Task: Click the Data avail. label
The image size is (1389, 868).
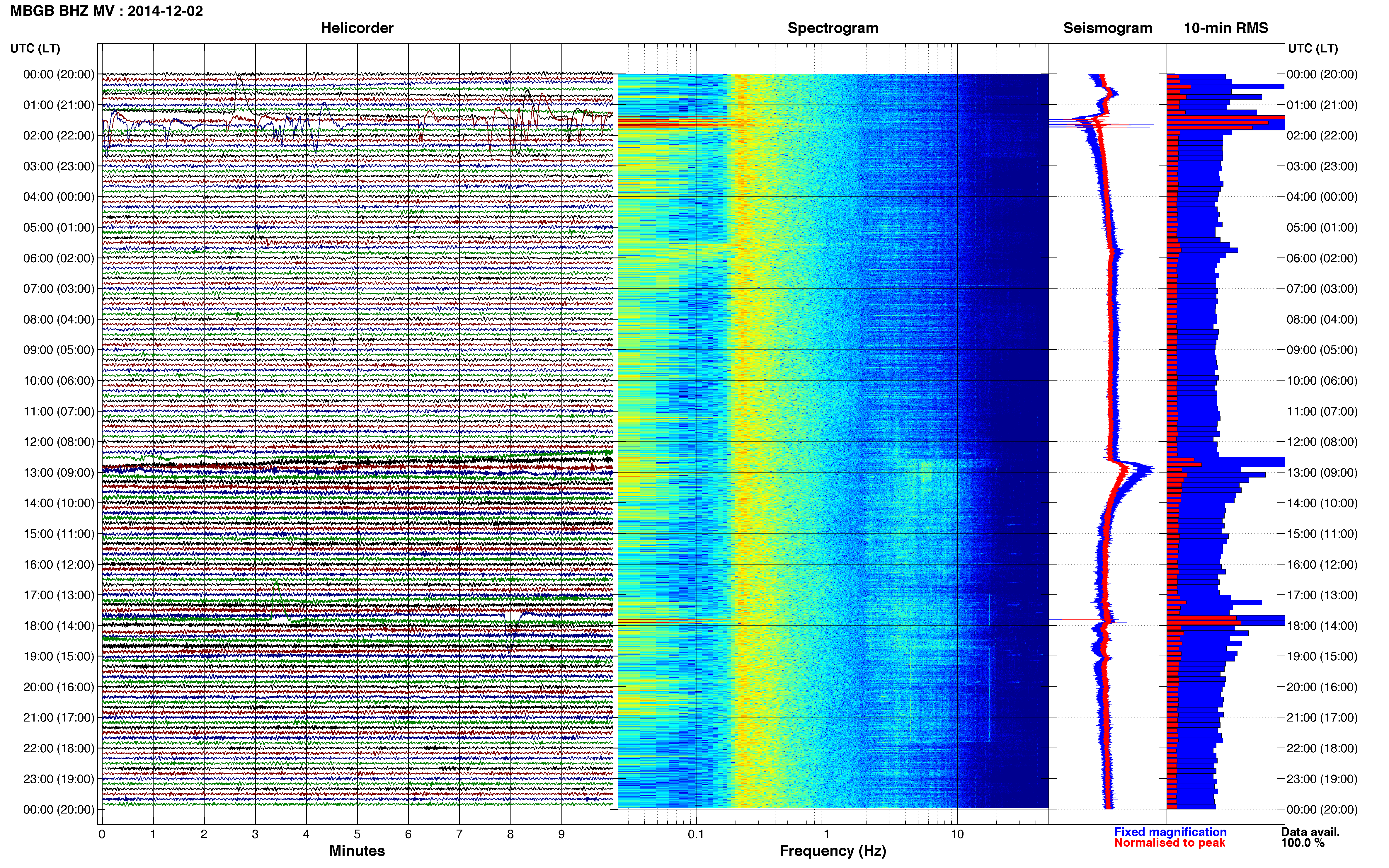Action: (x=1310, y=832)
